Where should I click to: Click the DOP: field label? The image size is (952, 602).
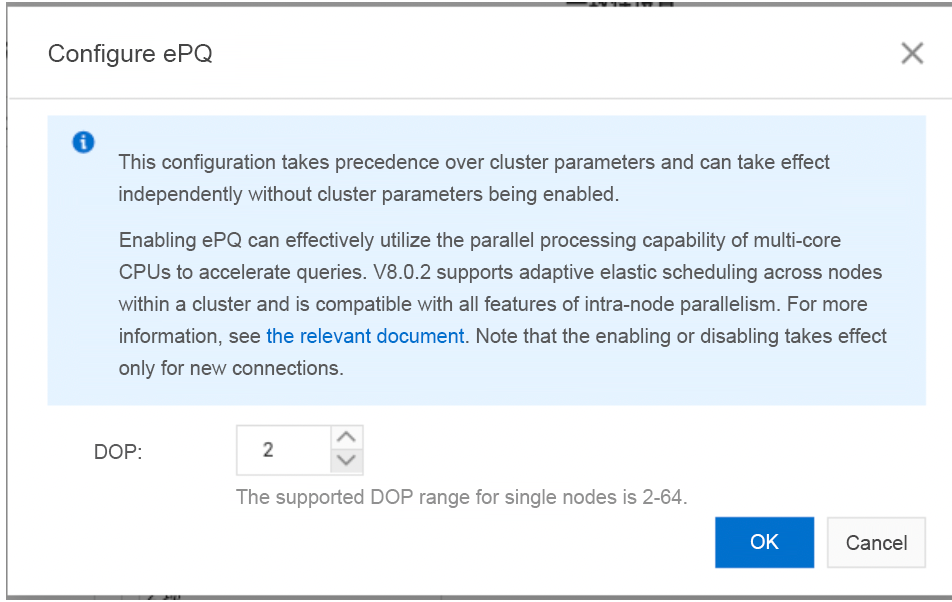point(118,452)
